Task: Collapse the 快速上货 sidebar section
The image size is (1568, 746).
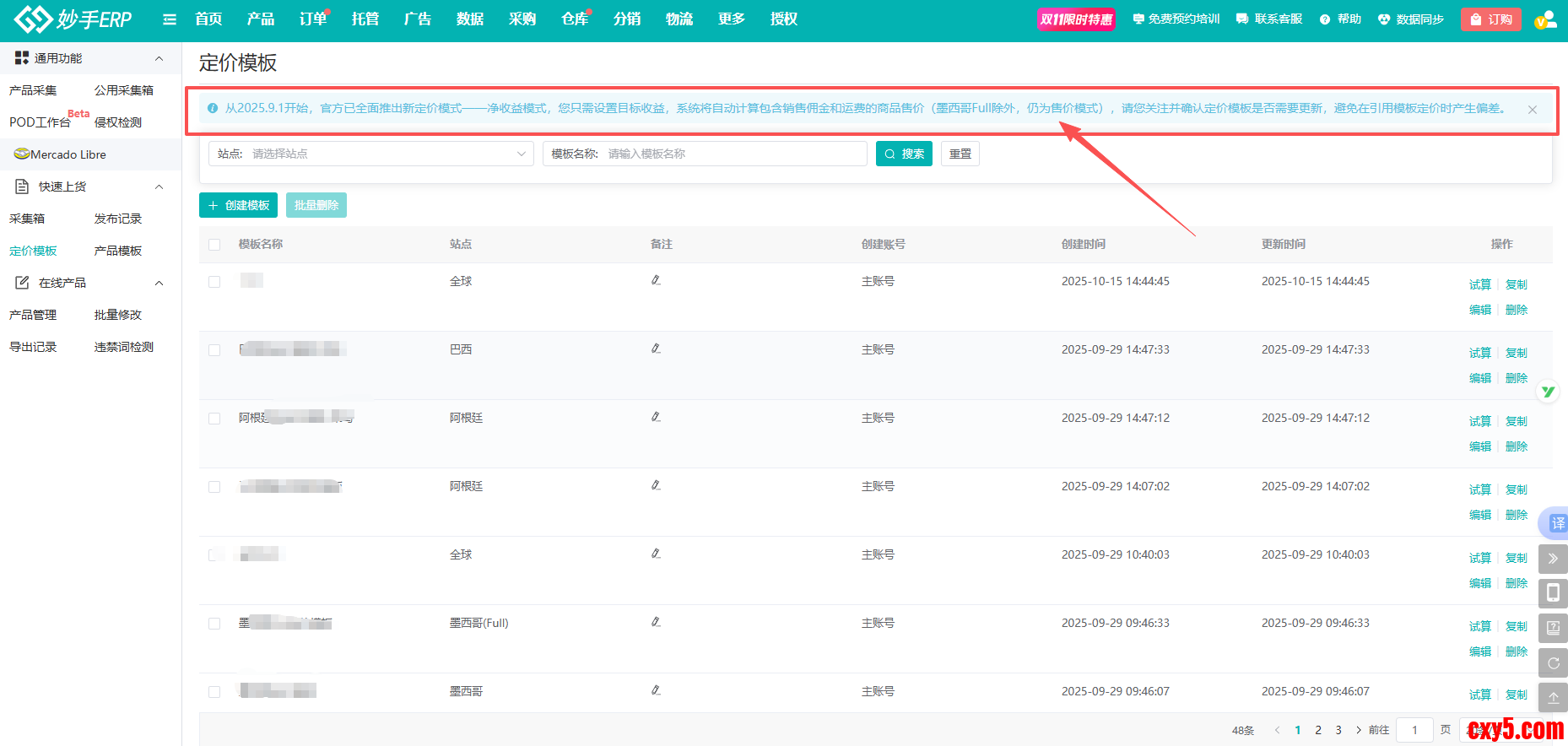Action: point(159,186)
